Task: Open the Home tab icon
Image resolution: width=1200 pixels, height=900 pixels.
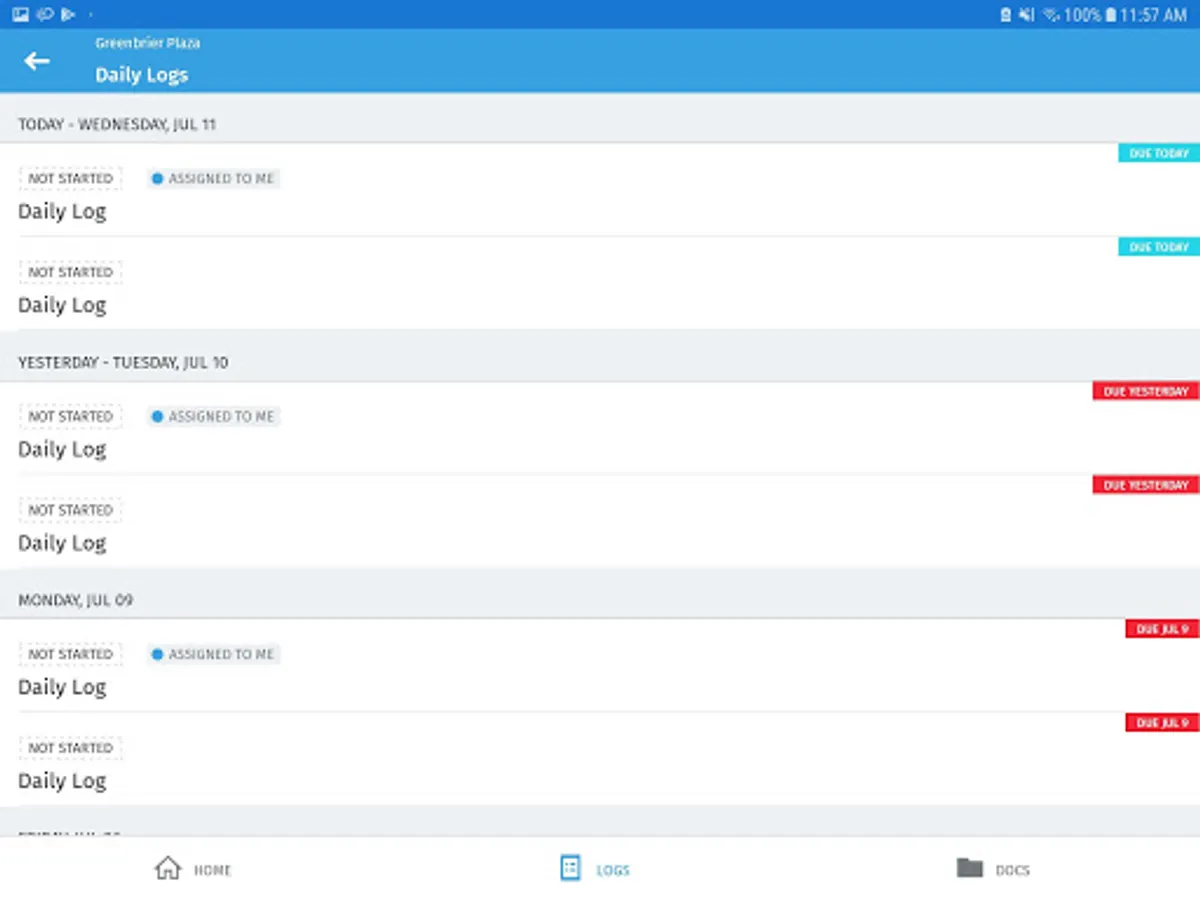Action: click(168, 868)
